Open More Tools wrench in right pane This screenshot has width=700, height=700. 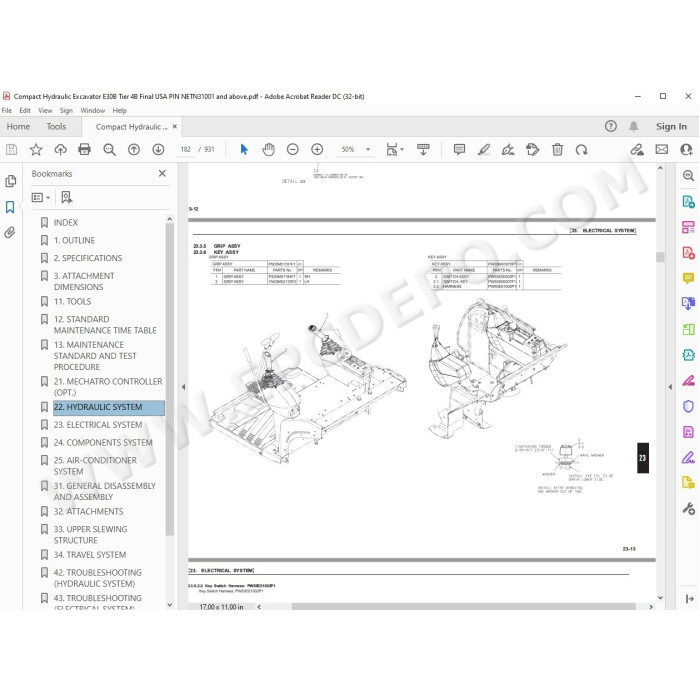point(688,508)
